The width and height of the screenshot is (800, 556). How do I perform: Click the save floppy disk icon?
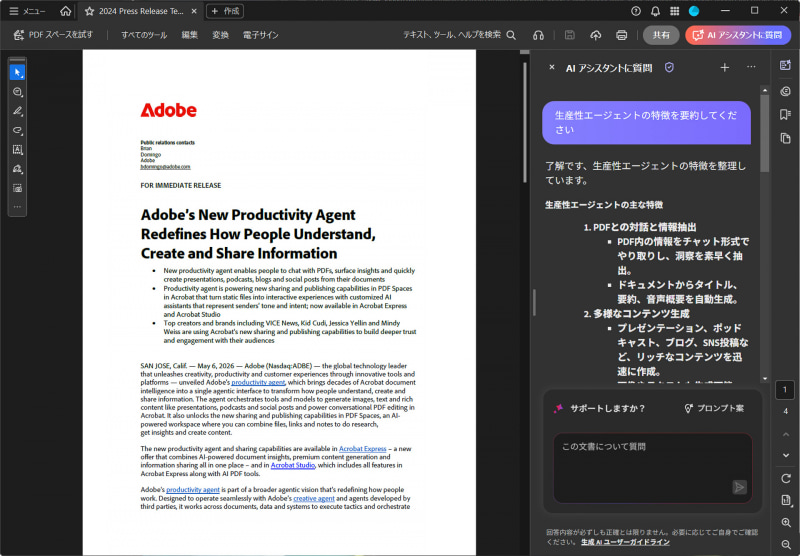[x=570, y=35]
